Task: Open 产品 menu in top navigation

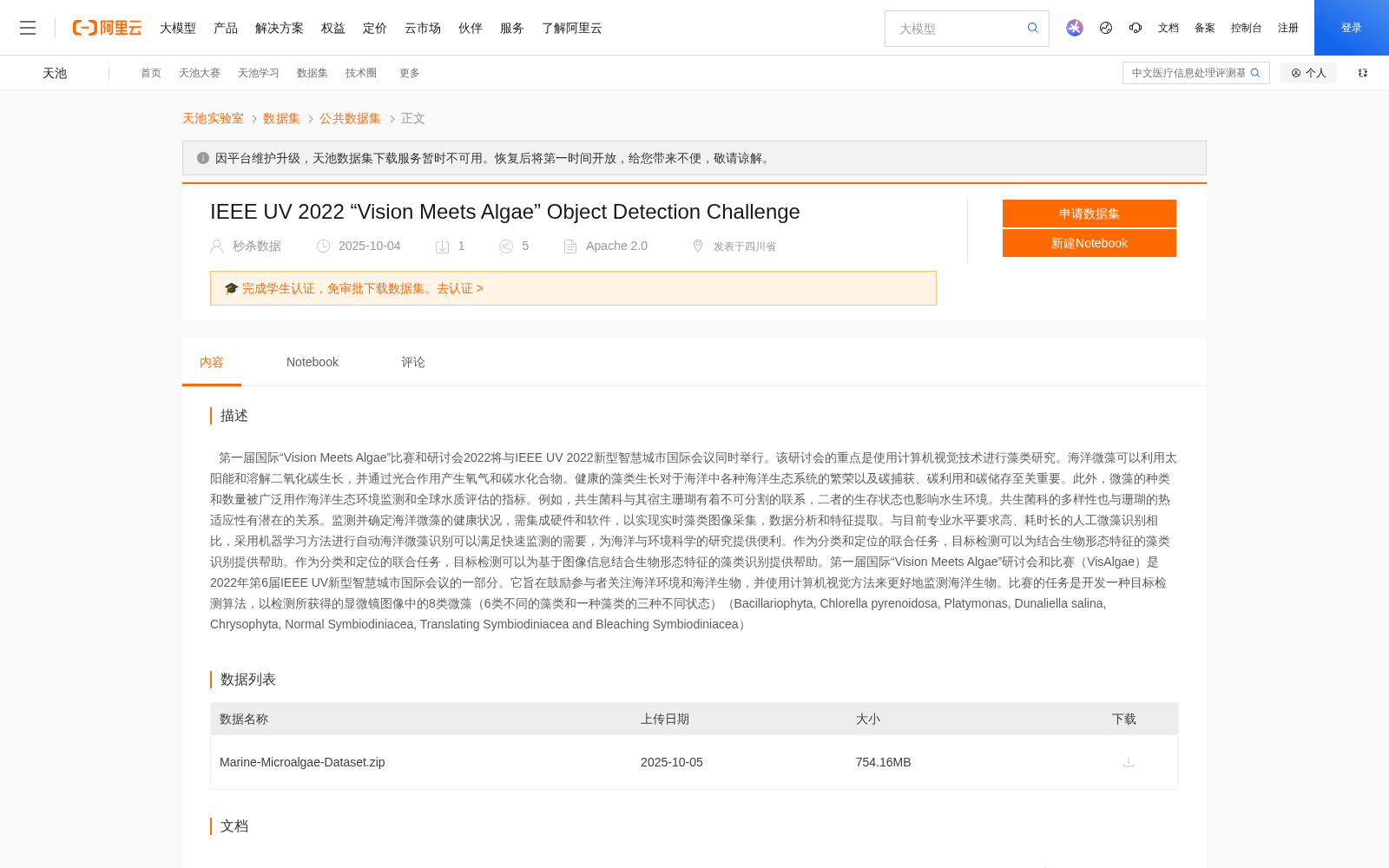Action: [x=226, y=28]
